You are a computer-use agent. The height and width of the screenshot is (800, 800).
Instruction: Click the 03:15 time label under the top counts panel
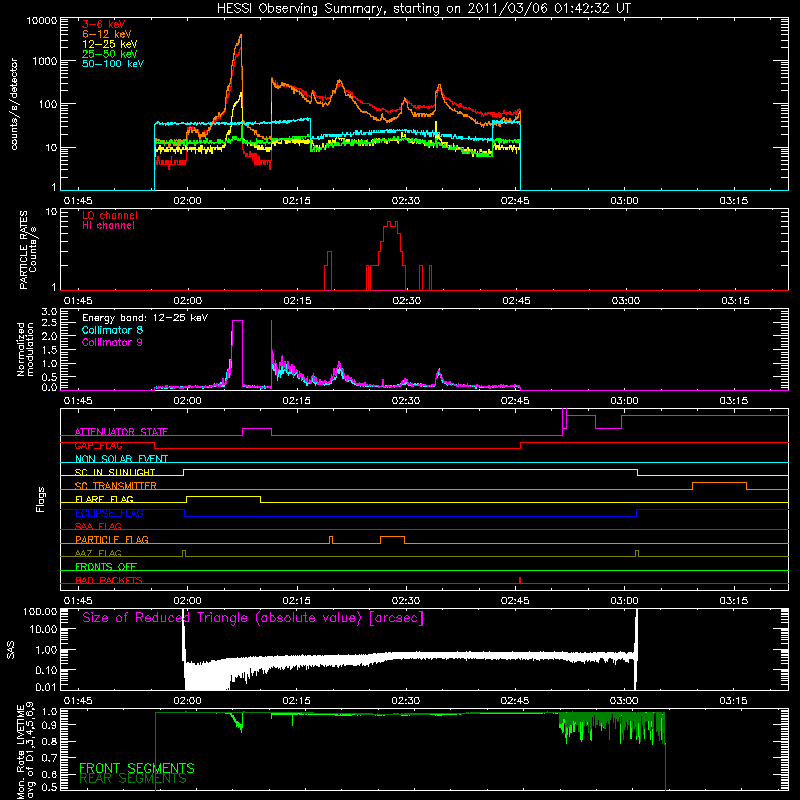pos(734,201)
